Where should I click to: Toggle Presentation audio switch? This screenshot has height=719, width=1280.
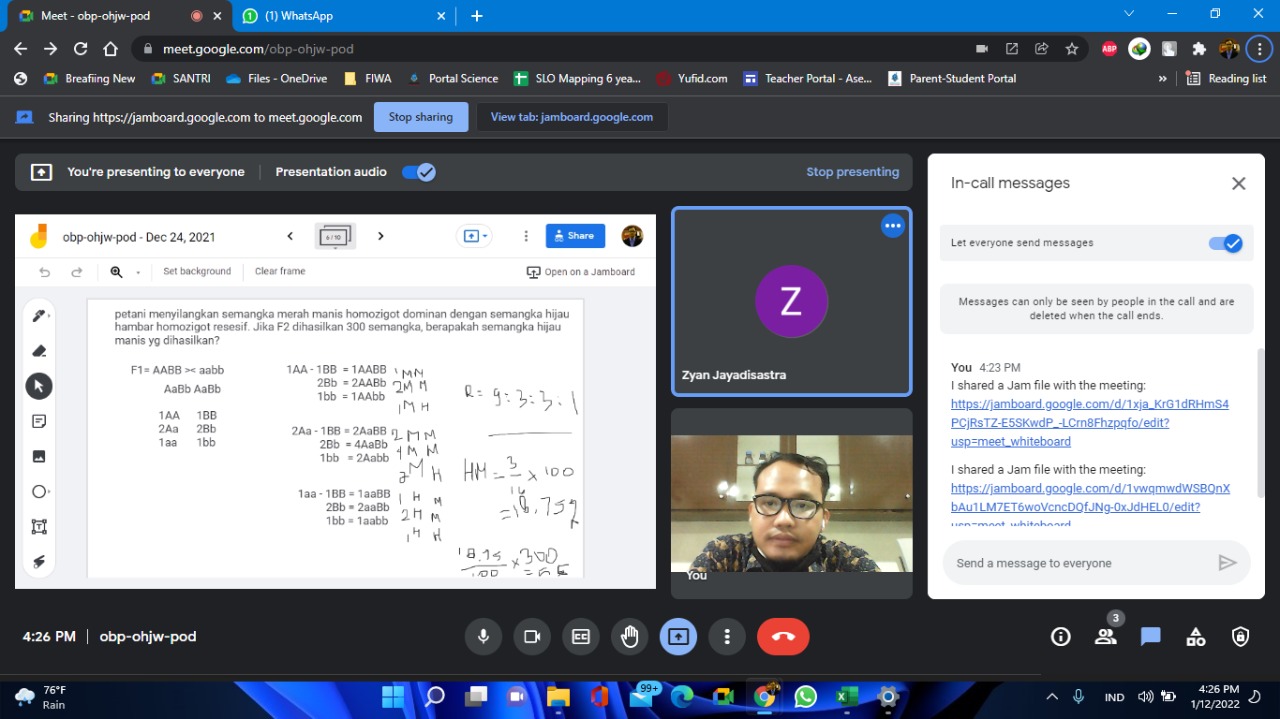point(418,172)
